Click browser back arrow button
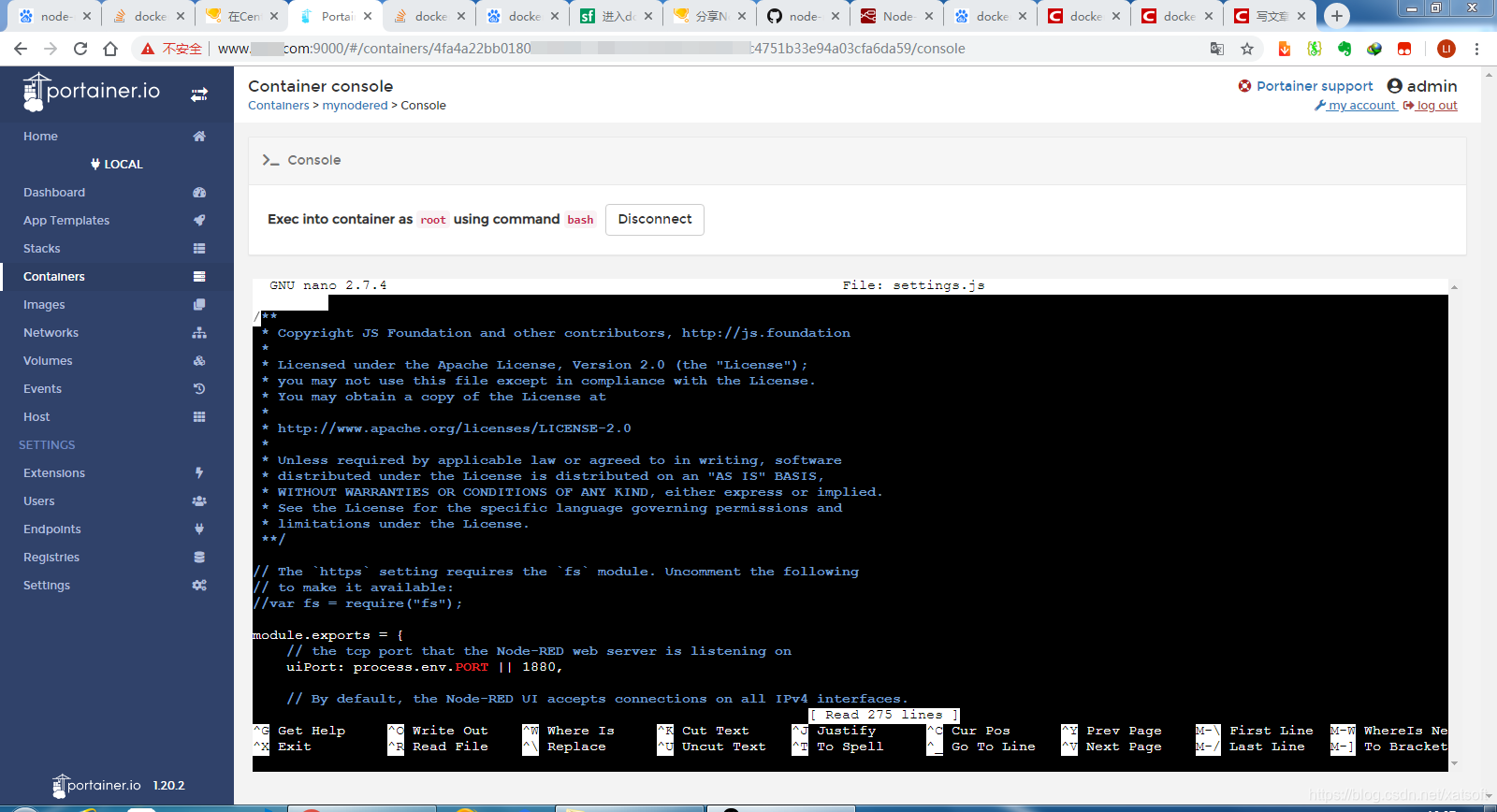Viewport: 1497px width, 812px height. 21,49
